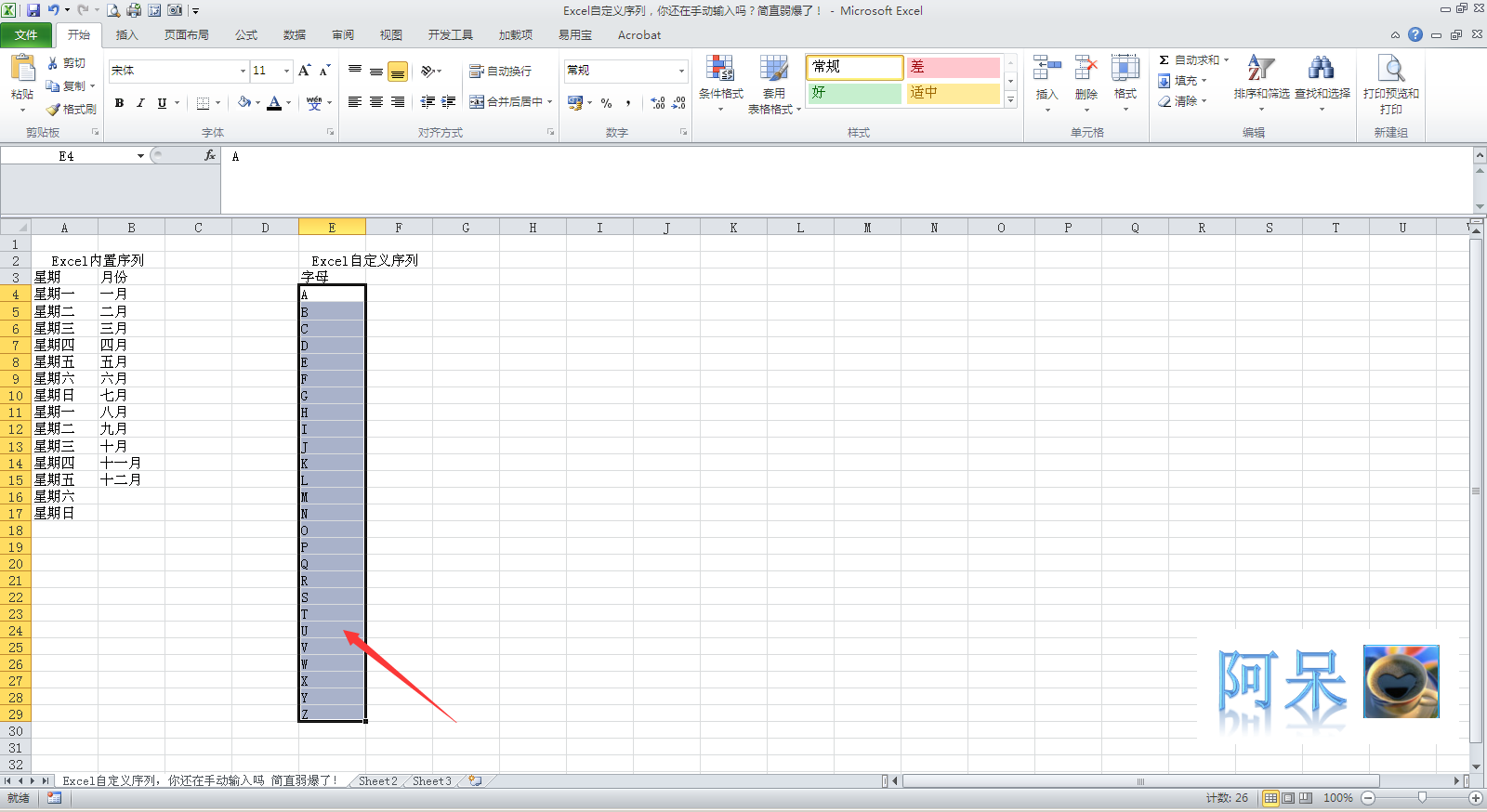Click the 格式 cells icon in 单元格 group
Viewport: 1487px width, 812px height.
tap(1125, 68)
